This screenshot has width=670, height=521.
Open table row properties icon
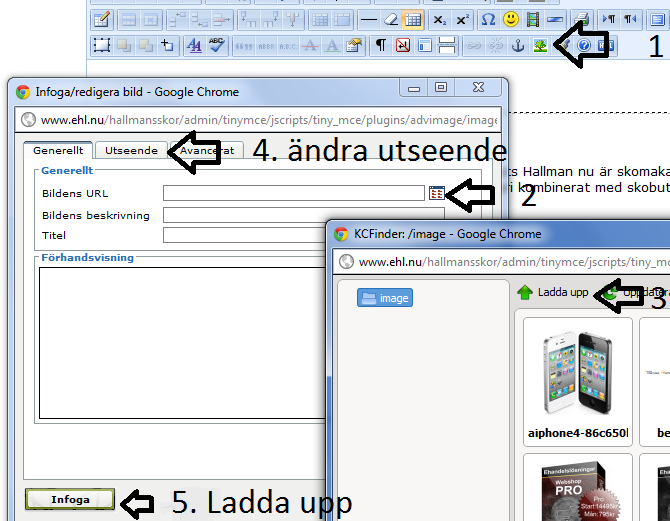[129, 20]
